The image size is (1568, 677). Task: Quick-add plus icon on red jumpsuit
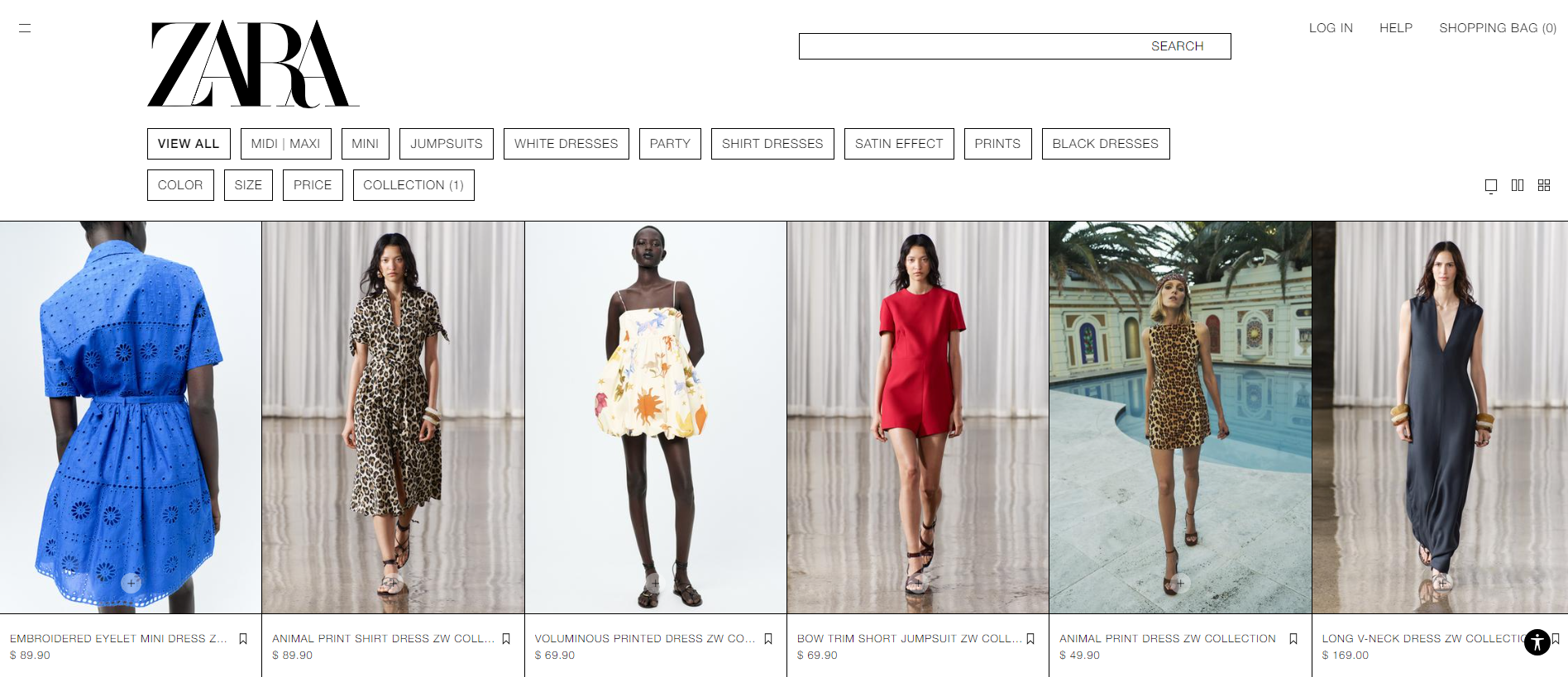918,583
